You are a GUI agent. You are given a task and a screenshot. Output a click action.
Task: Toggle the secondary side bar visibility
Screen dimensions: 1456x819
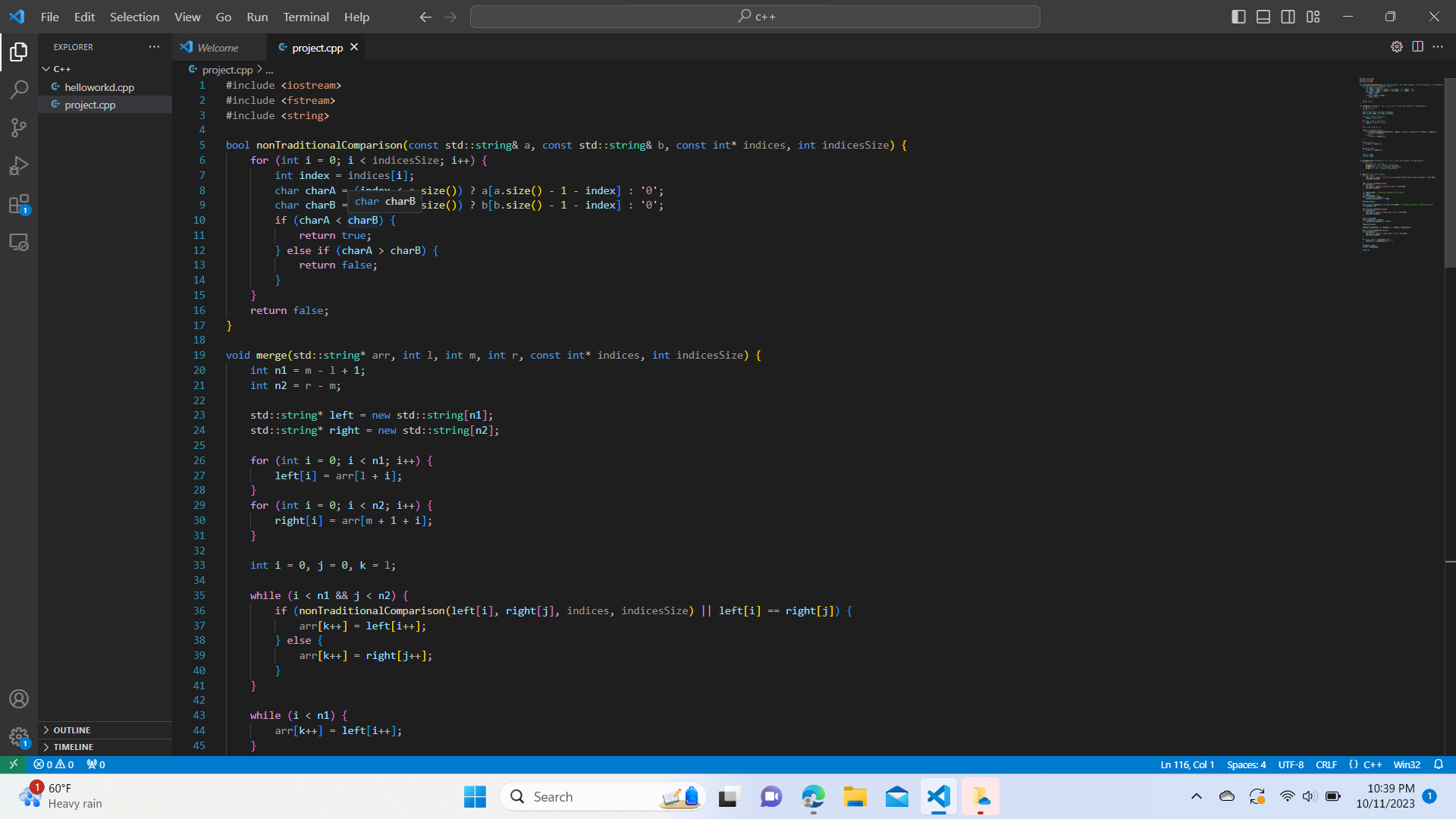[x=1288, y=17]
